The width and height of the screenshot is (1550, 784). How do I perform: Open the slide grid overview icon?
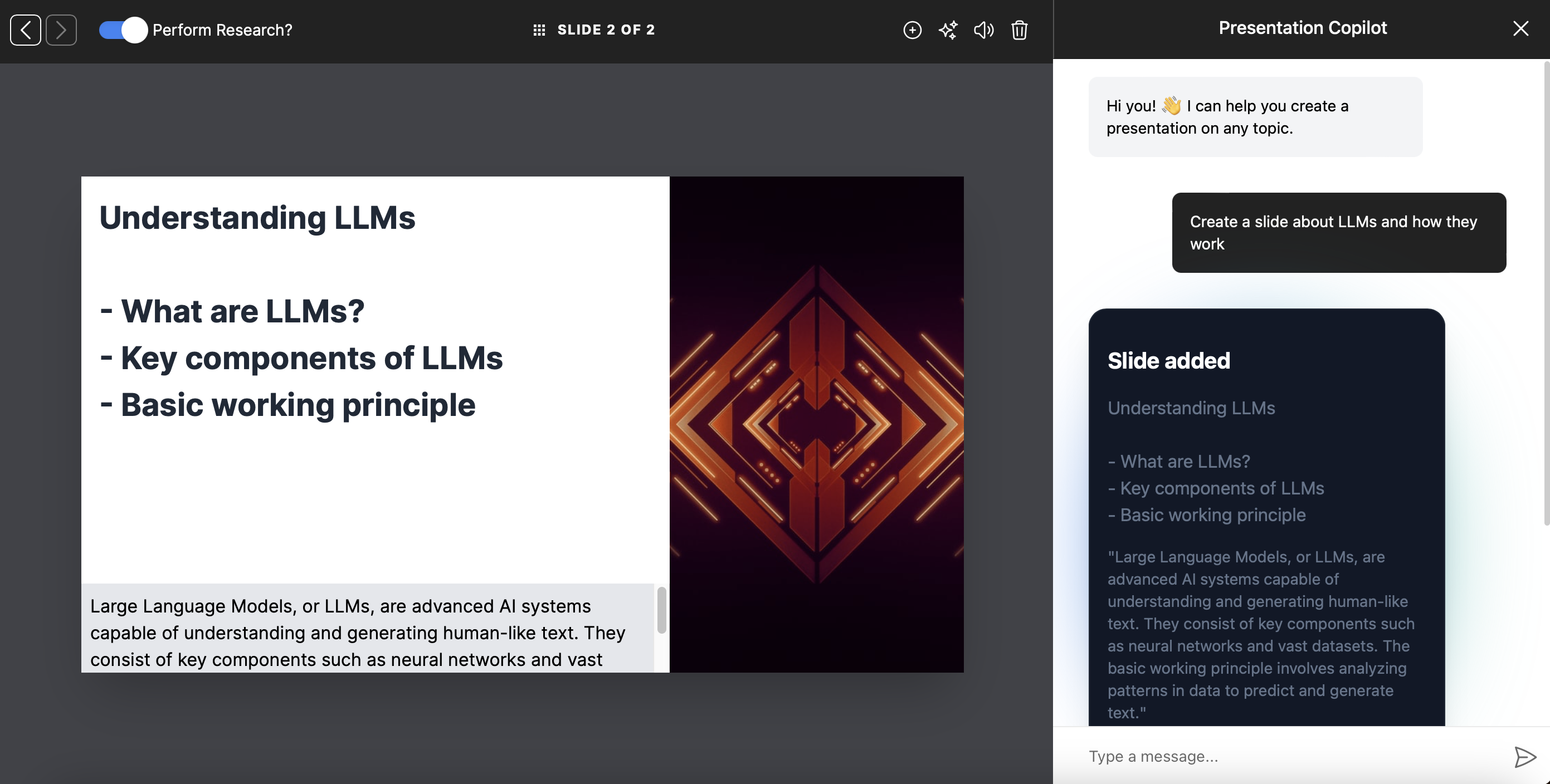pos(539,30)
